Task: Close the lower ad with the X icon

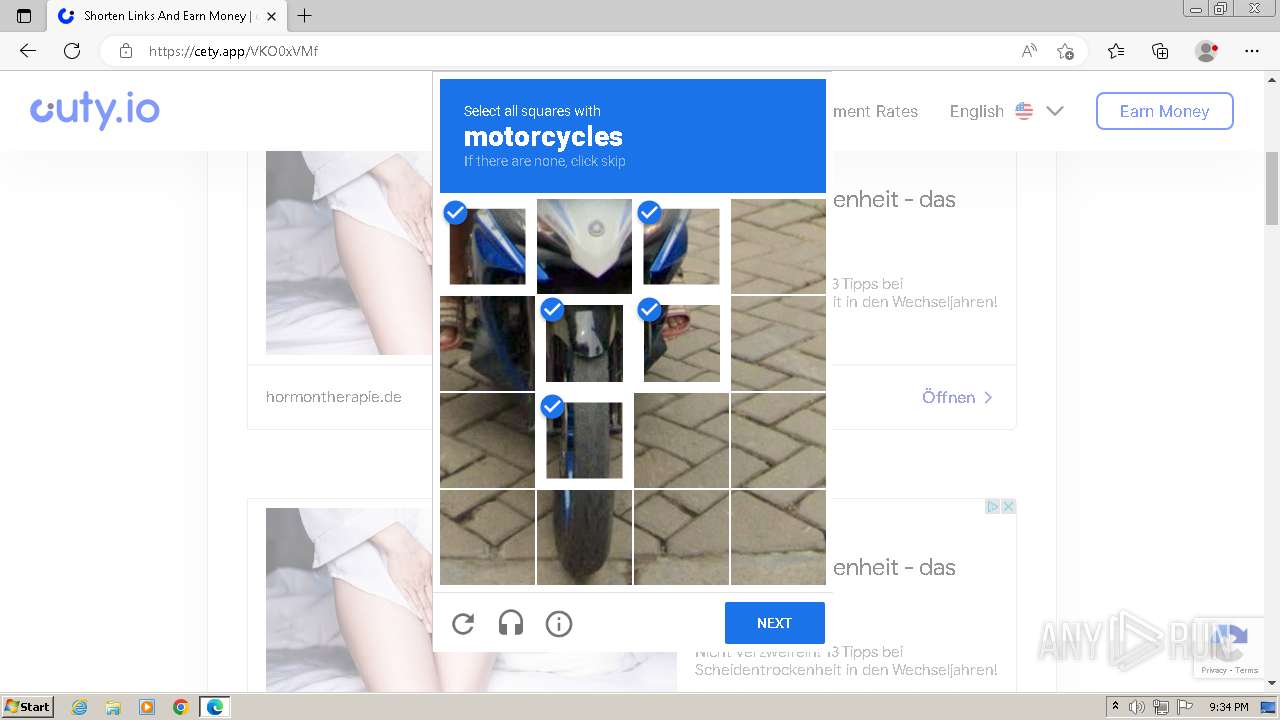Action: point(1008,507)
